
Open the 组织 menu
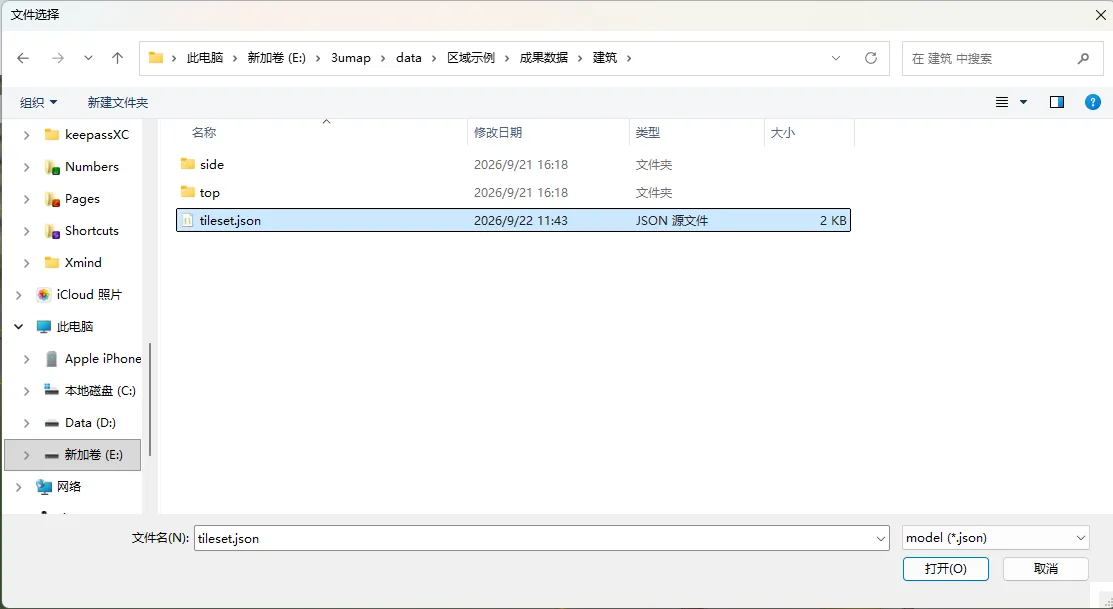(x=38, y=102)
